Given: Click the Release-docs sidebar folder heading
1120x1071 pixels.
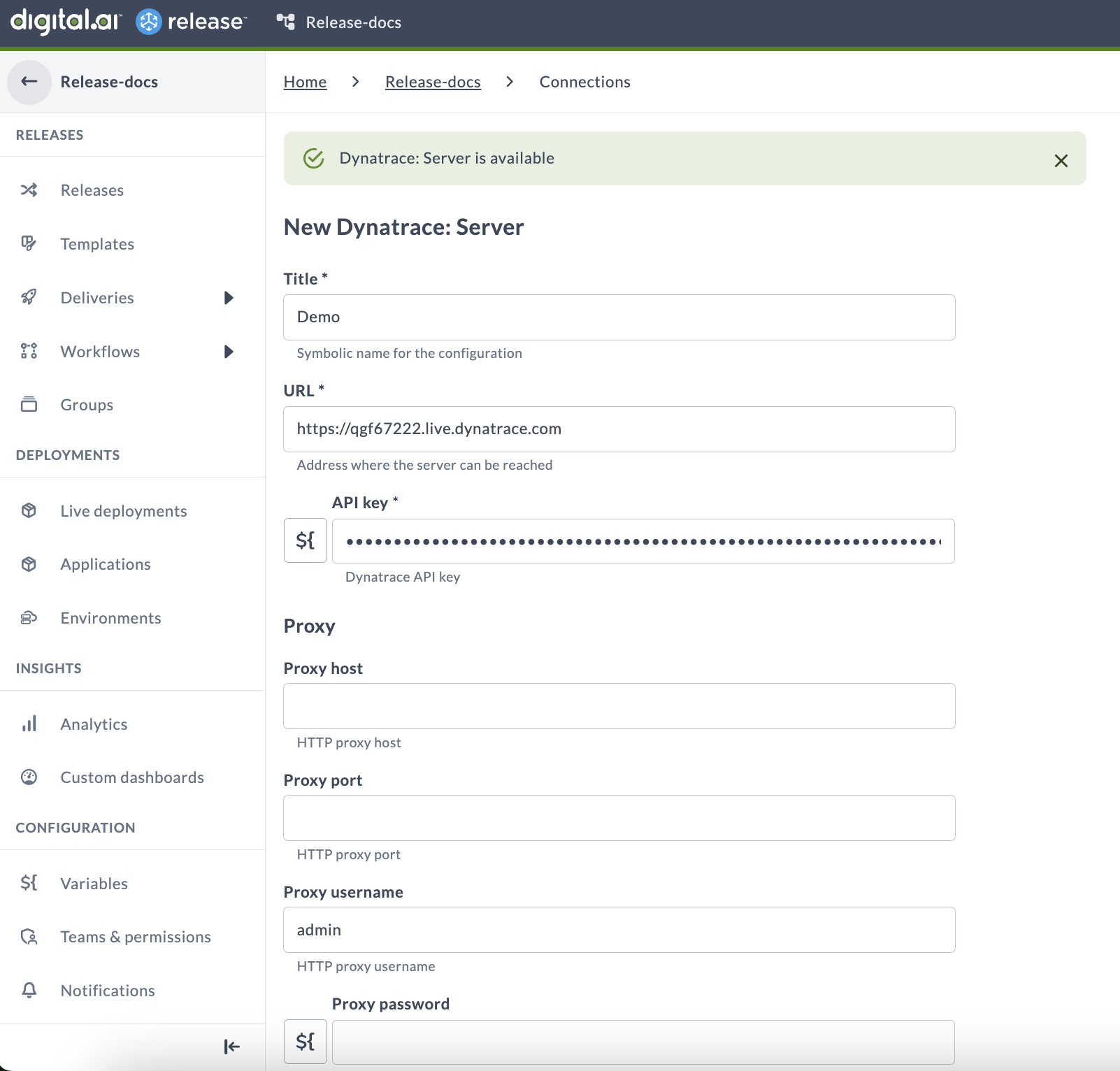Looking at the screenshot, I should pyautogui.click(x=109, y=82).
